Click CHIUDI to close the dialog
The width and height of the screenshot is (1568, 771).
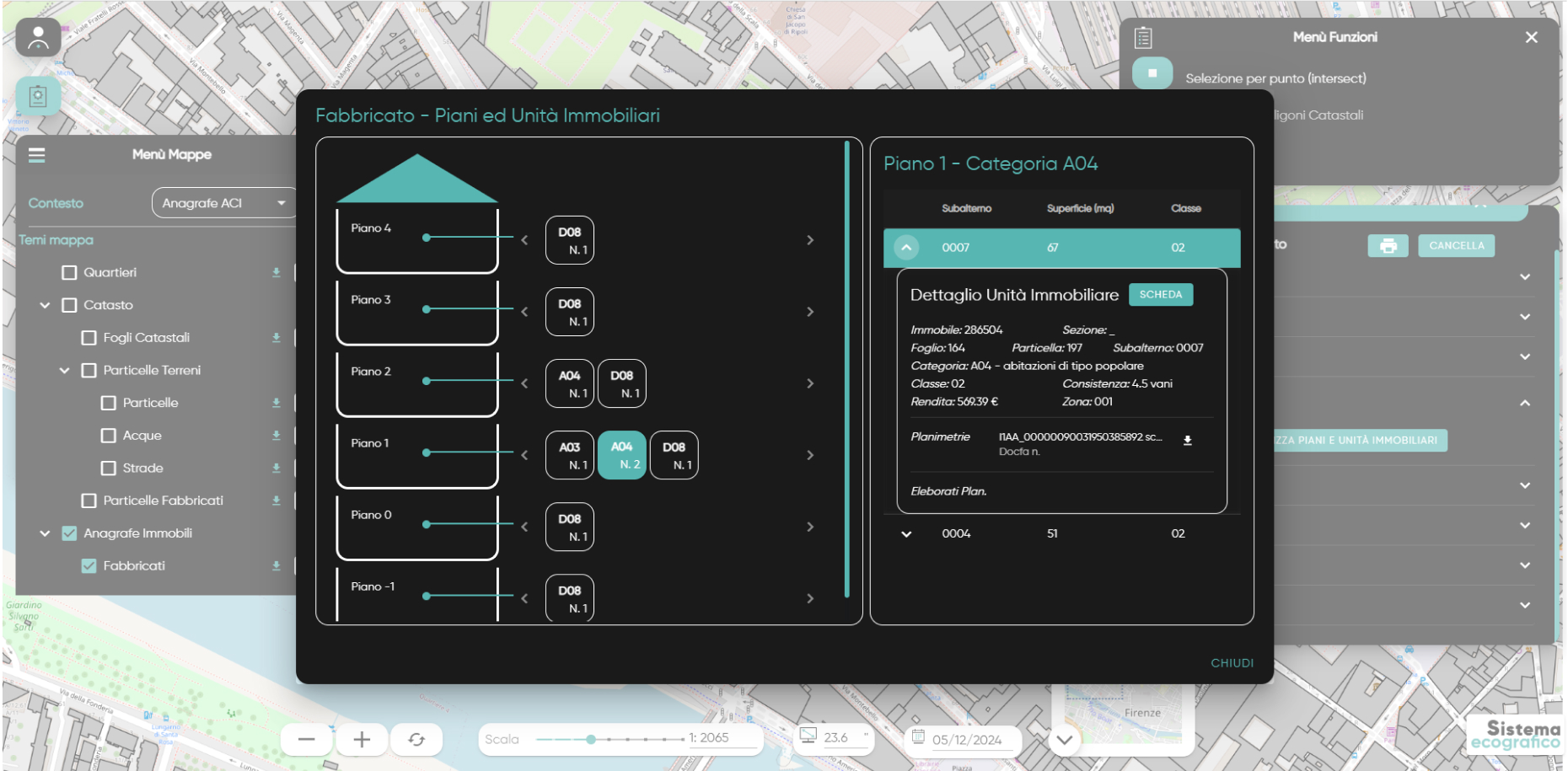[1232, 663]
